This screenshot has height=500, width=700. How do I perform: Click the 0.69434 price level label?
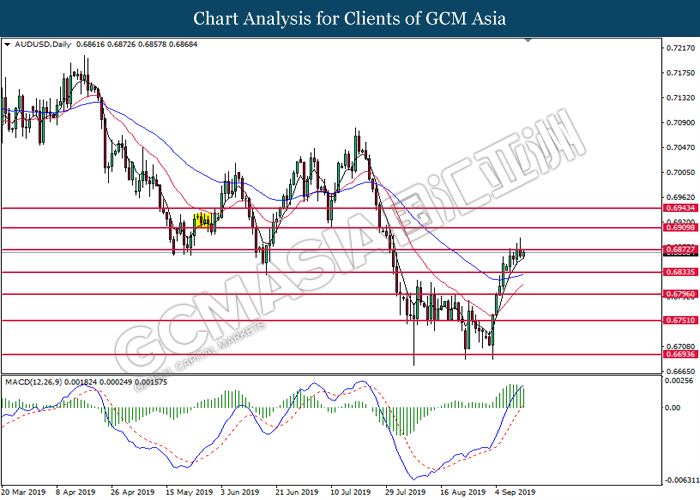(681, 208)
